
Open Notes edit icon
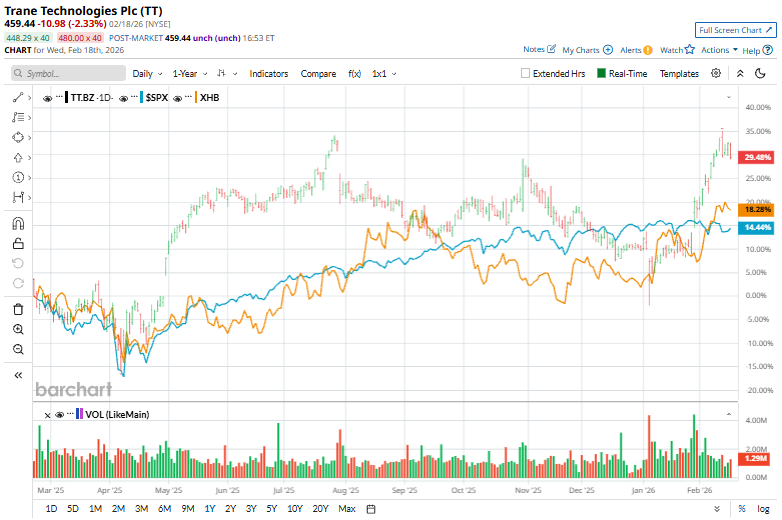point(551,49)
